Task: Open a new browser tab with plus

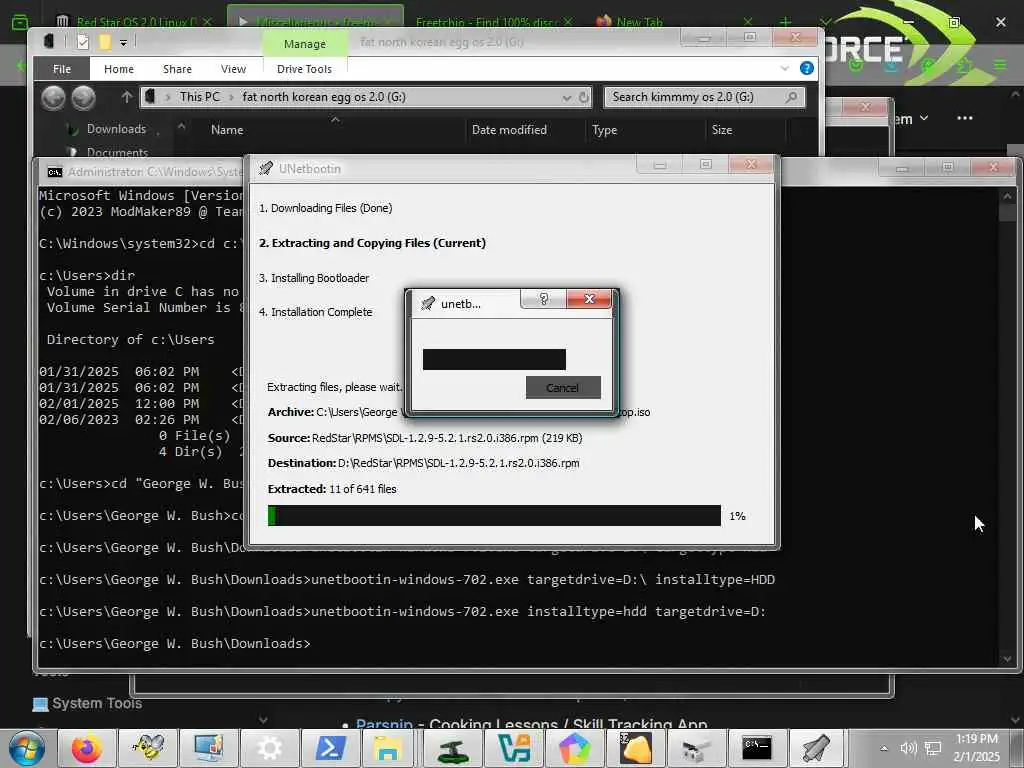Action: [x=785, y=22]
